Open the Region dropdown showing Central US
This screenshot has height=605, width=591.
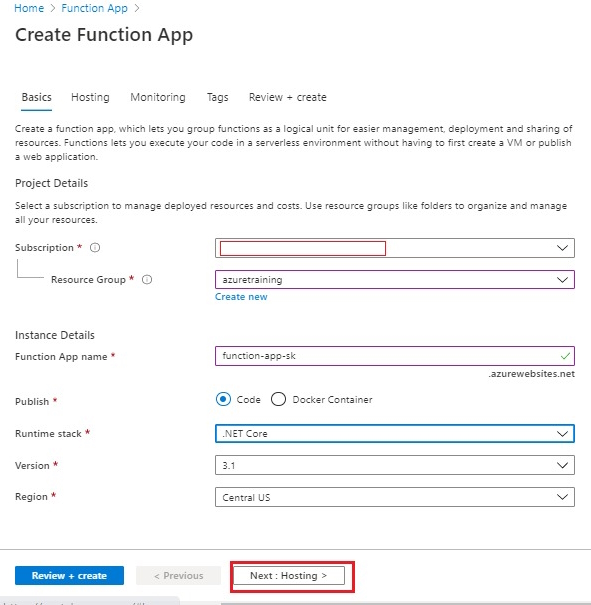click(395, 497)
